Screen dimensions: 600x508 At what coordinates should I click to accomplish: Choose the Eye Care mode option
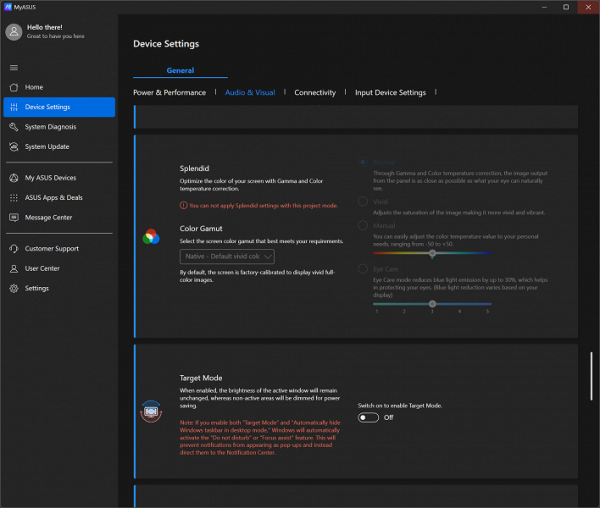[361, 268]
